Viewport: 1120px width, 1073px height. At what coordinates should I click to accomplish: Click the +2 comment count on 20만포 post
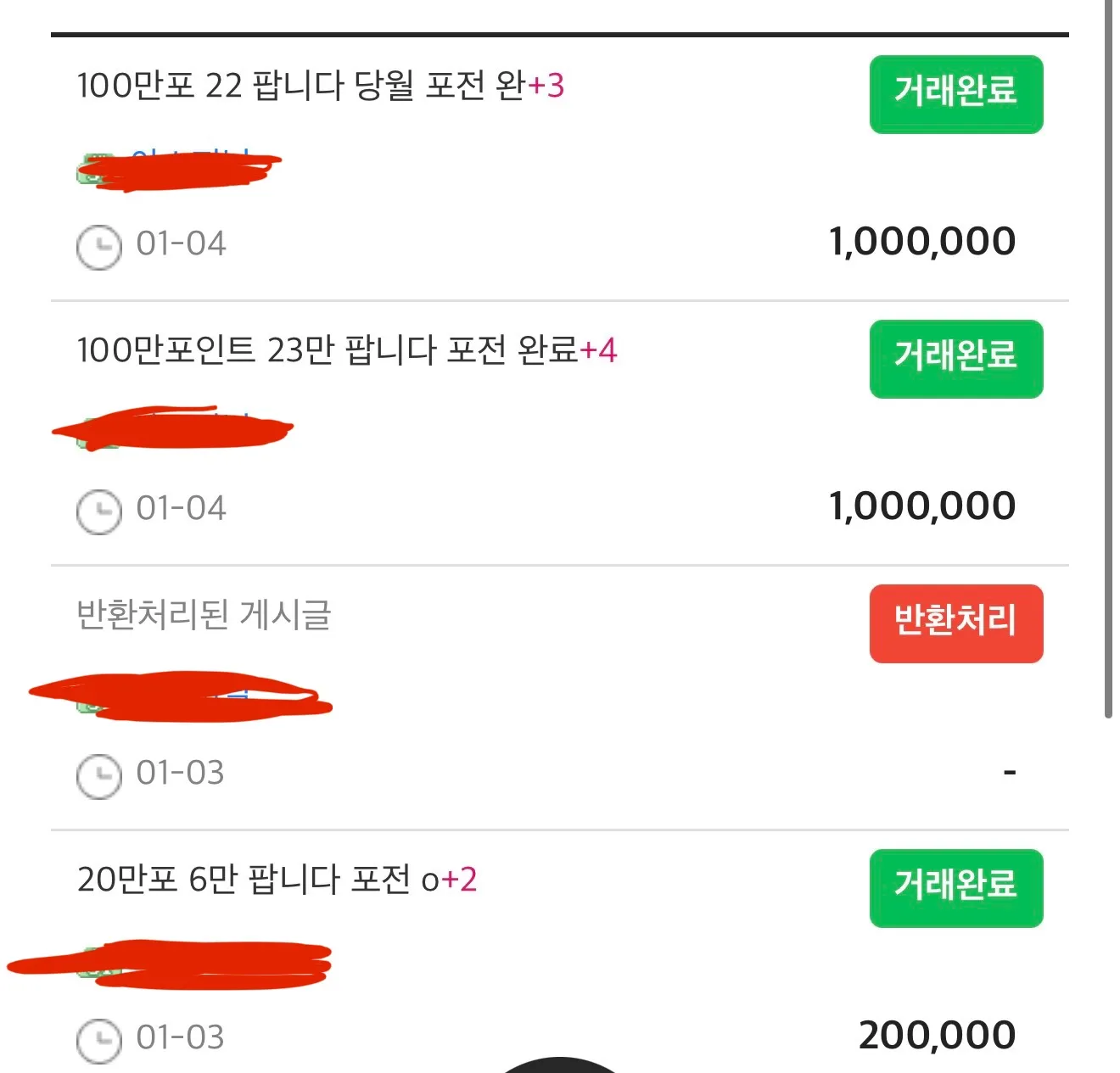[459, 880]
